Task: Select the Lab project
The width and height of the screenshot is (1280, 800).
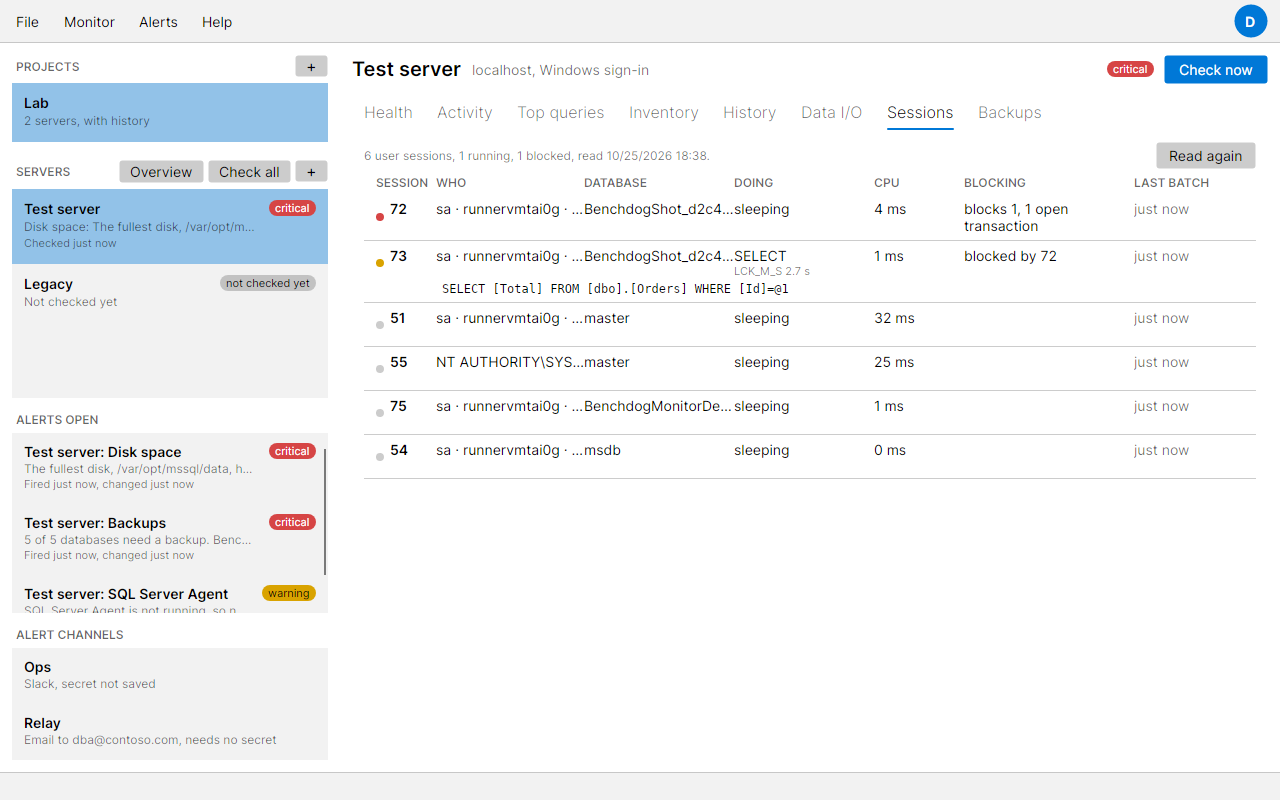Action: pyautogui.click(x=170, y=112)
